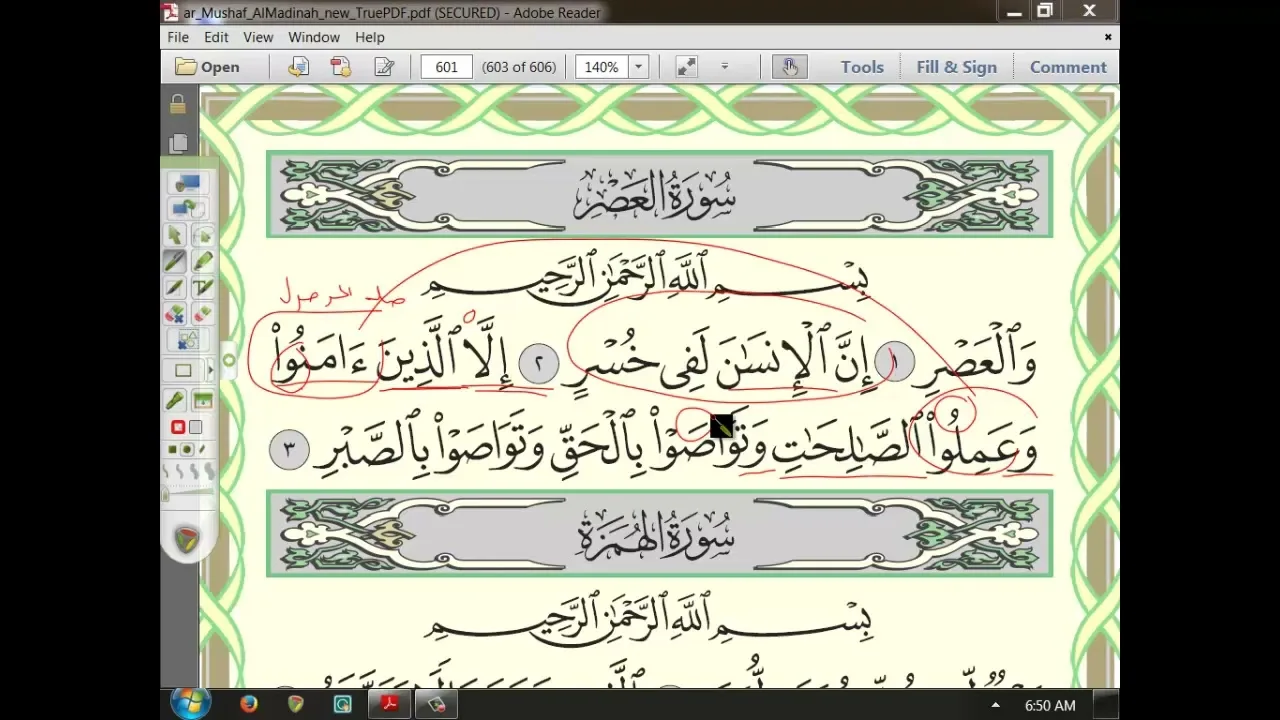Click the pen width slider
The height and width of the screenshot is (720, 1280).
[x=188, y=494]
